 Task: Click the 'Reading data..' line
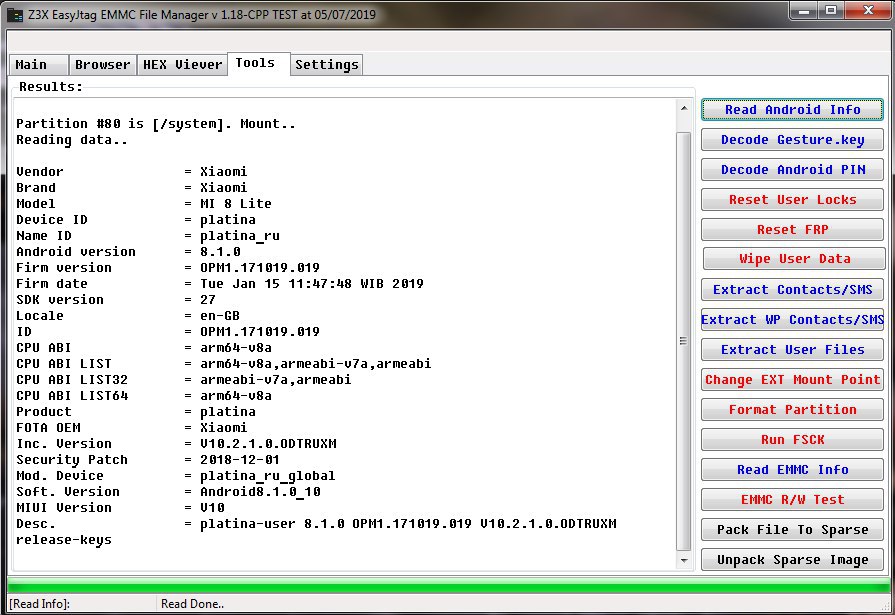pyautogui.click(x=72, y=140)
